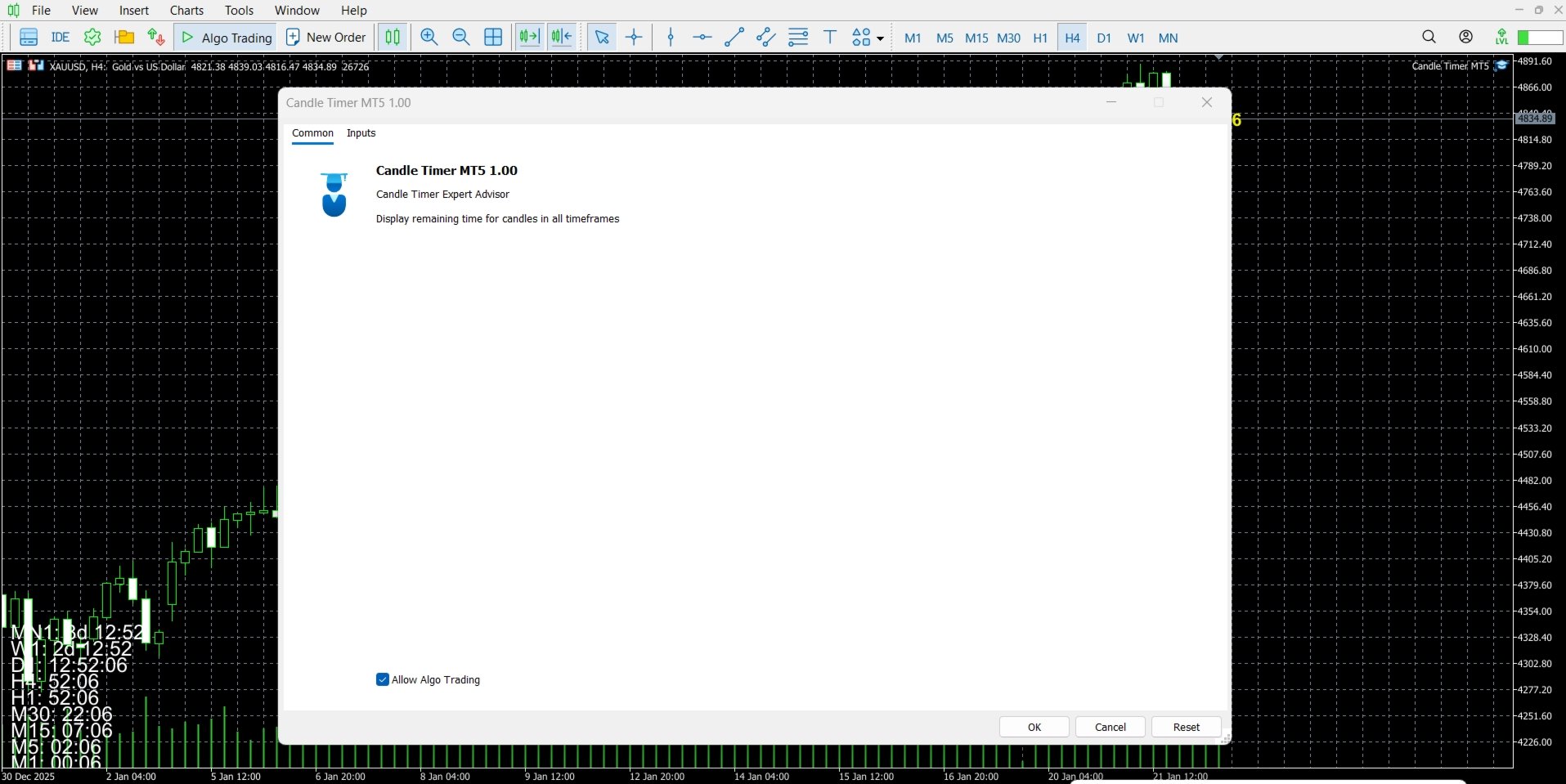The image size is (1566, 784).
Task: Click the gray chart shift marker triangle
Action: [1219, 58]
